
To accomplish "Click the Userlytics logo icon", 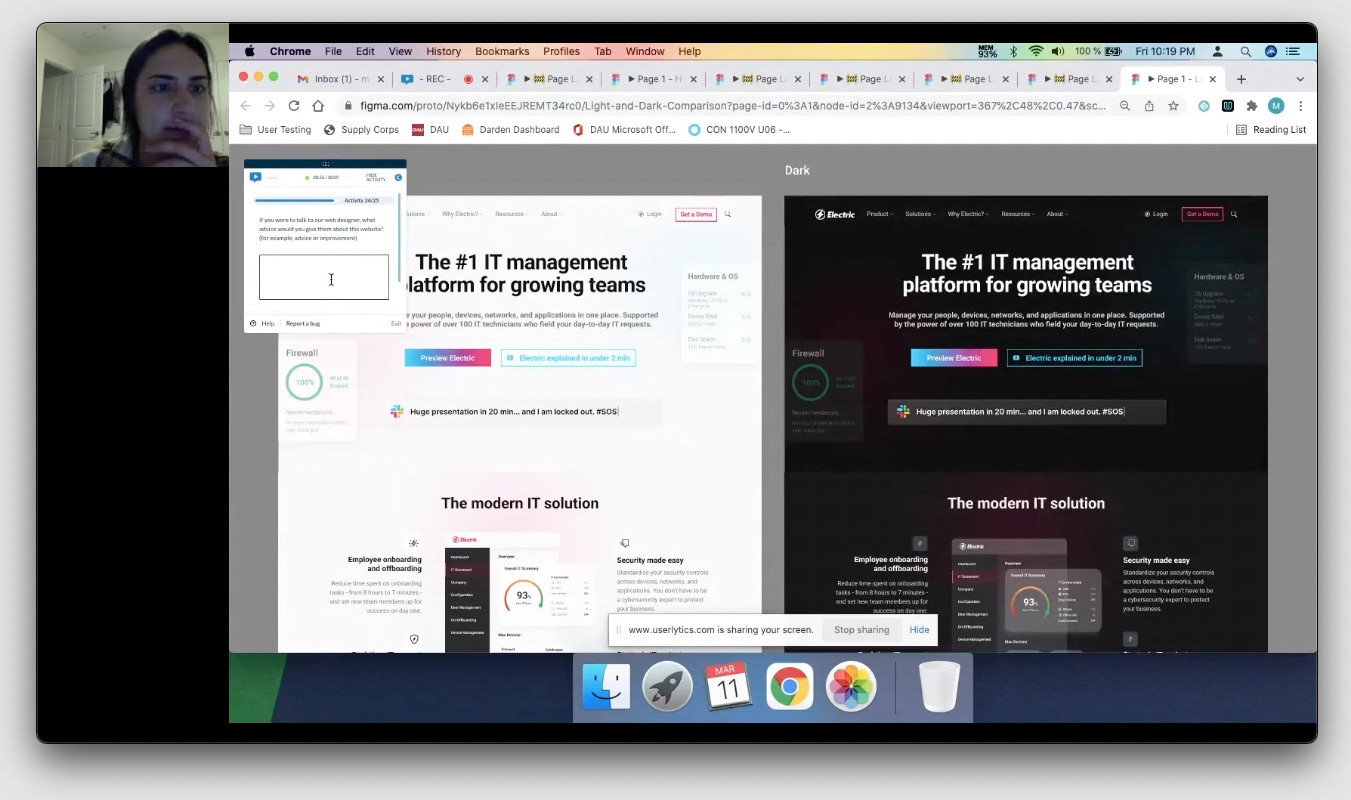I will 255,177.
